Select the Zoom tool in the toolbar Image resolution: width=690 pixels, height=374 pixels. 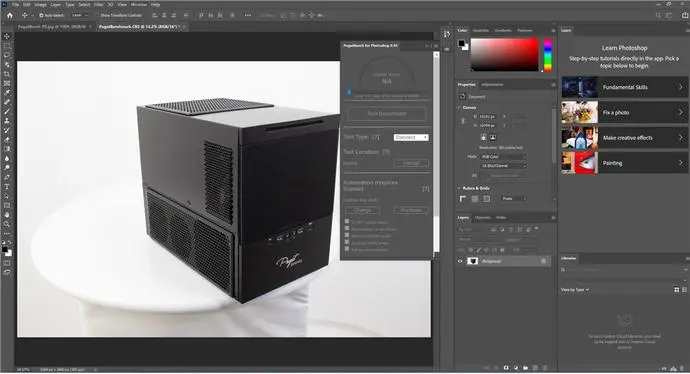click(7, 224)
